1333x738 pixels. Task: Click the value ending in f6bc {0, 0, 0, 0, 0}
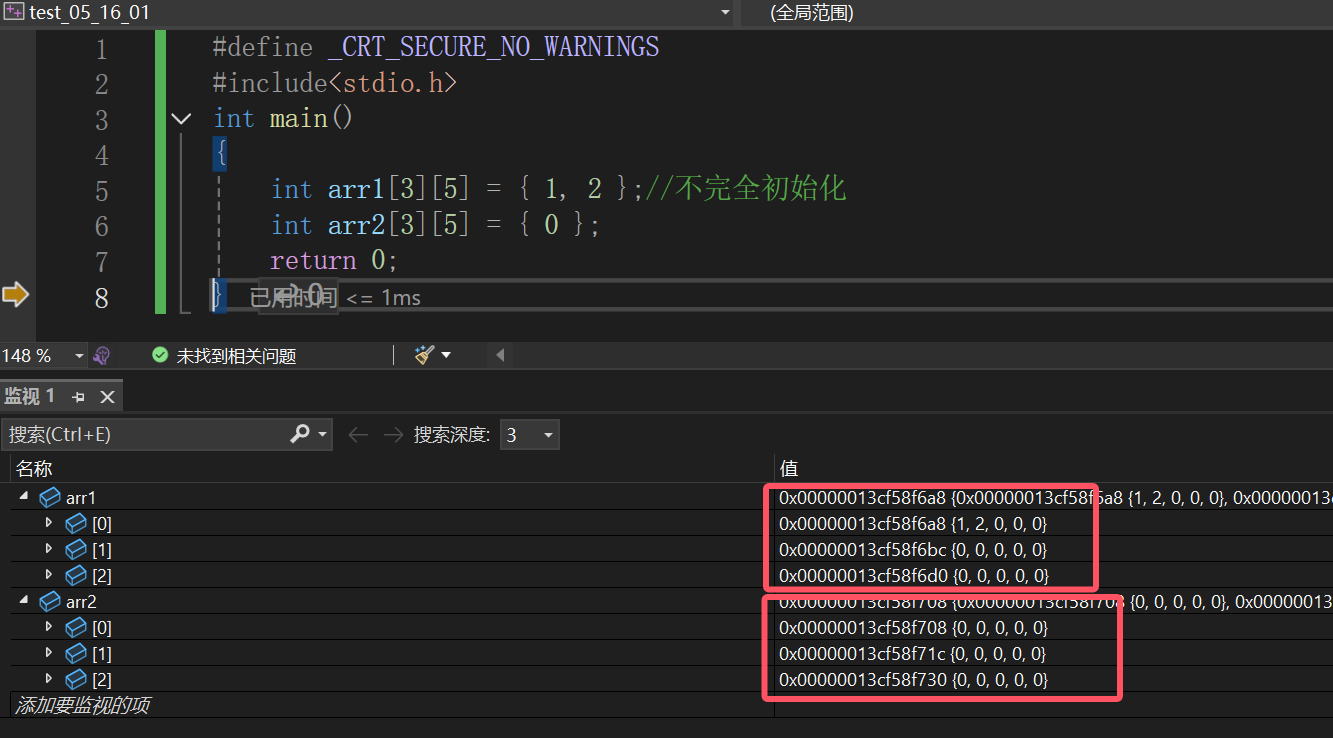click(914, 549)
